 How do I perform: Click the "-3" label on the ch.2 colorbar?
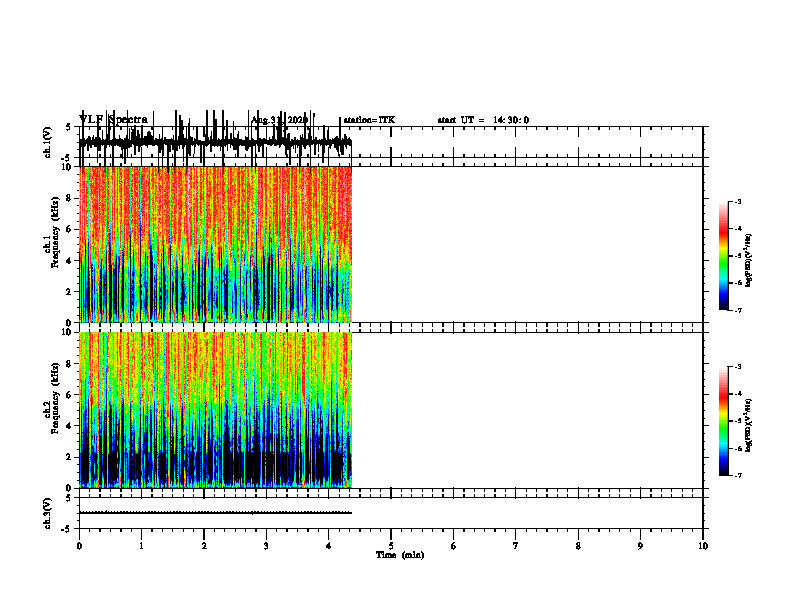738,367
